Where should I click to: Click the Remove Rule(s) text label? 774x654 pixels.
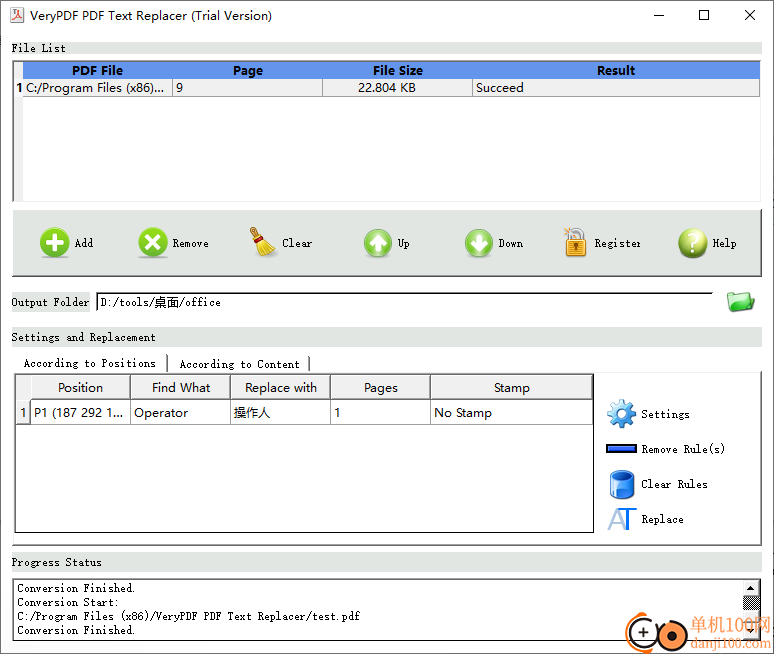pos(683,449)
